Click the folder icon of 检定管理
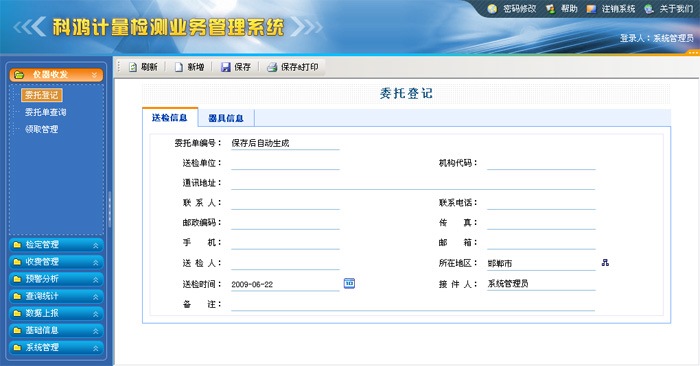The width and height of the screenshot is (700, 366). tap(17, 245)
